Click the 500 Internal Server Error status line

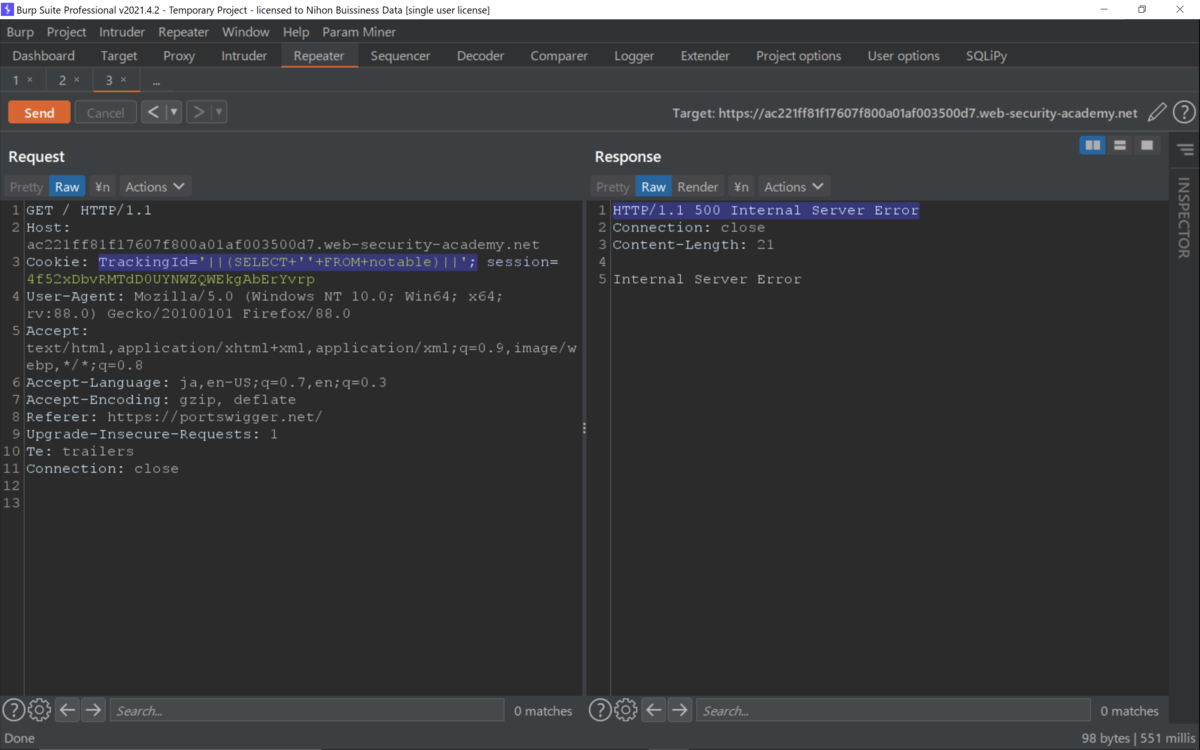pyautogui.click(x=765, y=210)
